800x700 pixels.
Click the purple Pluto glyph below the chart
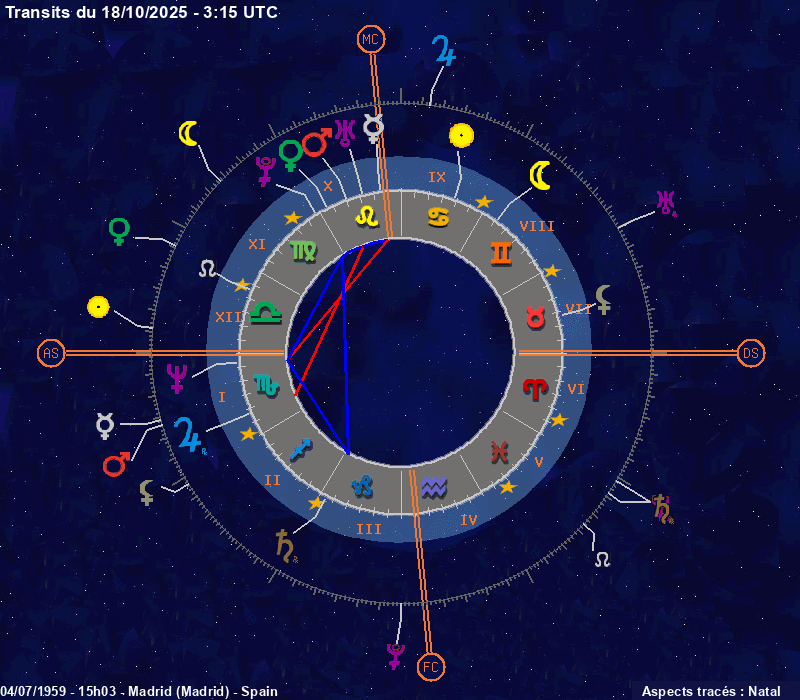(395, 655)
